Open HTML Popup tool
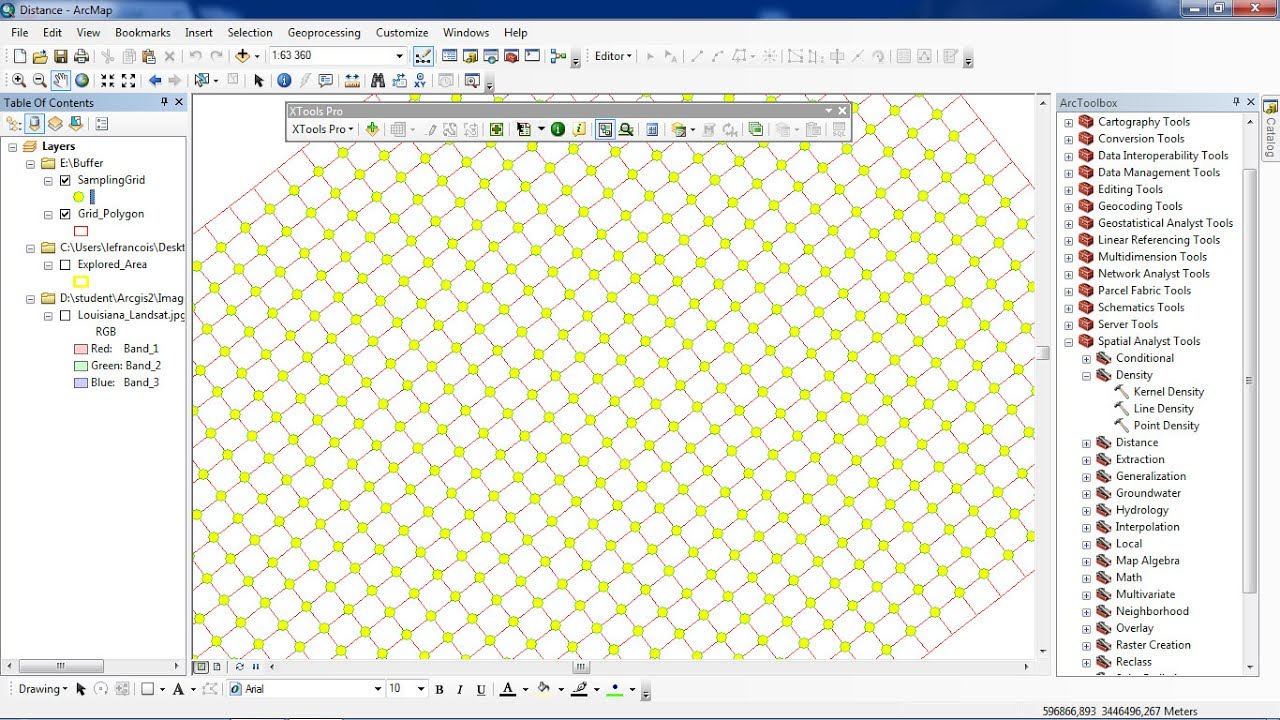The height and width of the screenshot is (720, 1280). click(327, 81)
